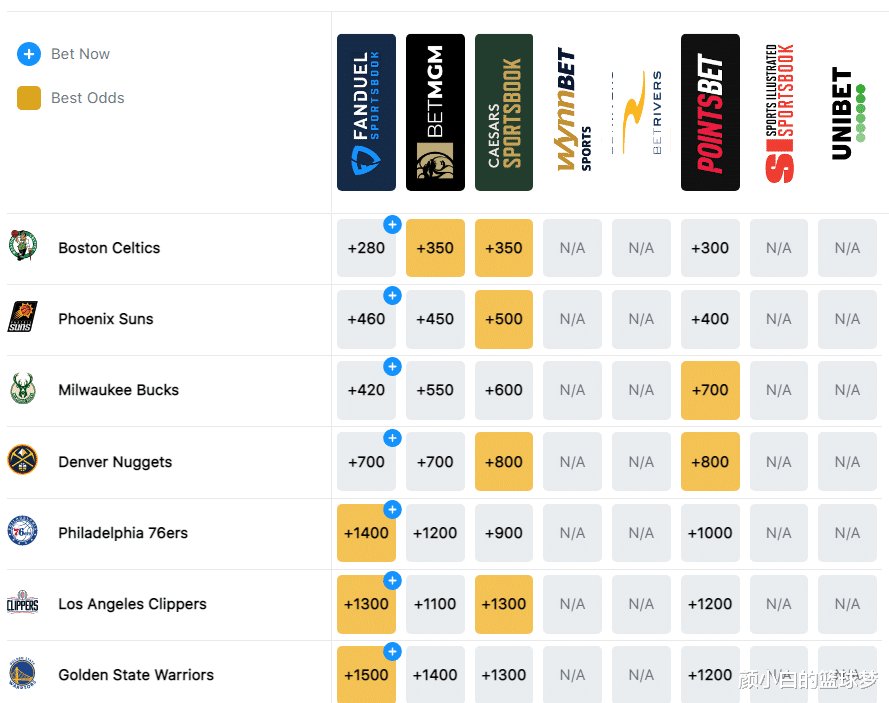
Task: Click the Boston Celtics team logo
Action: coord(23,245)
